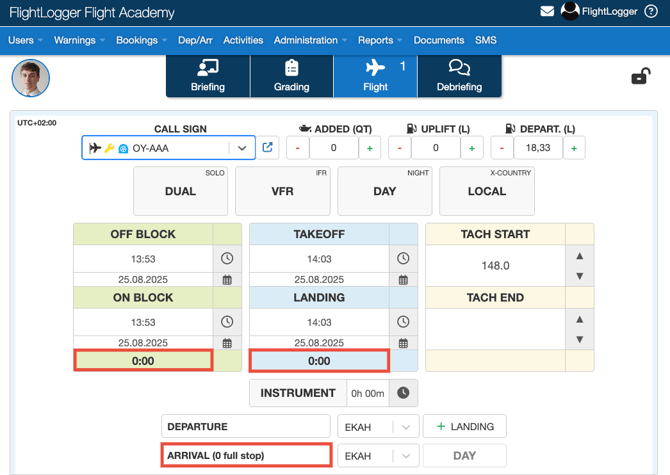Click the Instrument time clock icon
The image size is (670, 475).
(x=403, y=393)
